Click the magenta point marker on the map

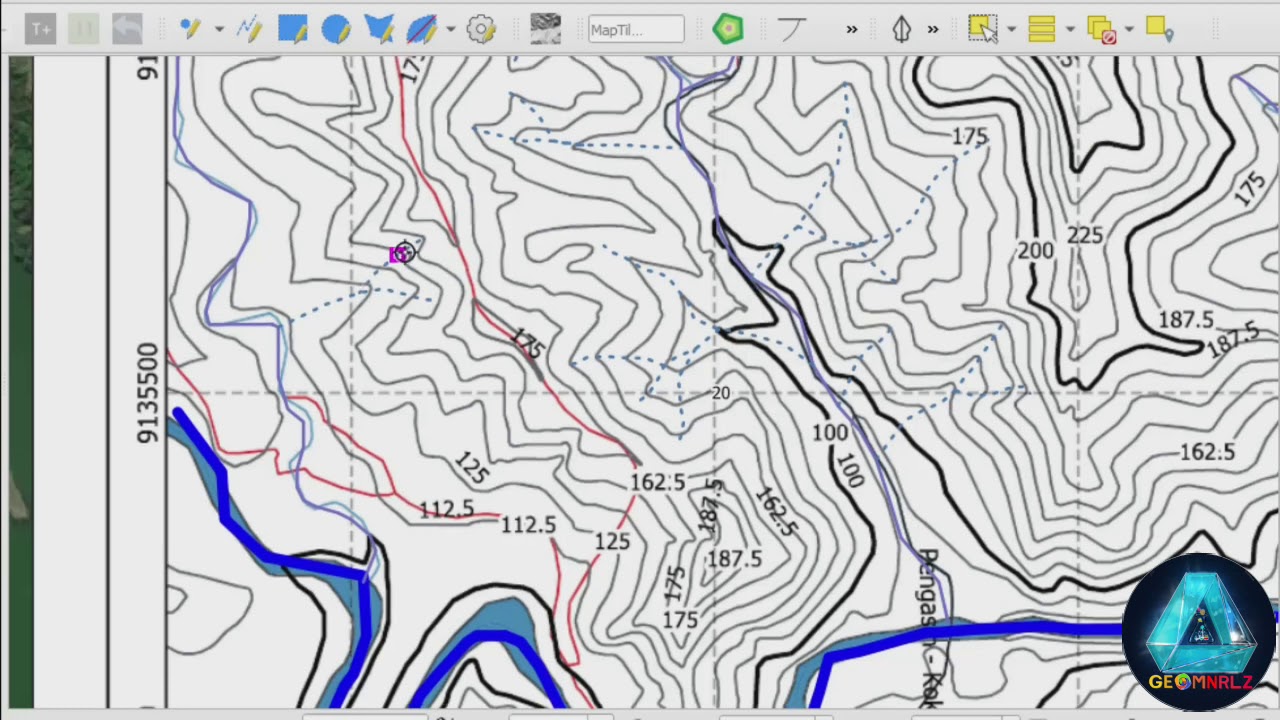click(397, 255)
